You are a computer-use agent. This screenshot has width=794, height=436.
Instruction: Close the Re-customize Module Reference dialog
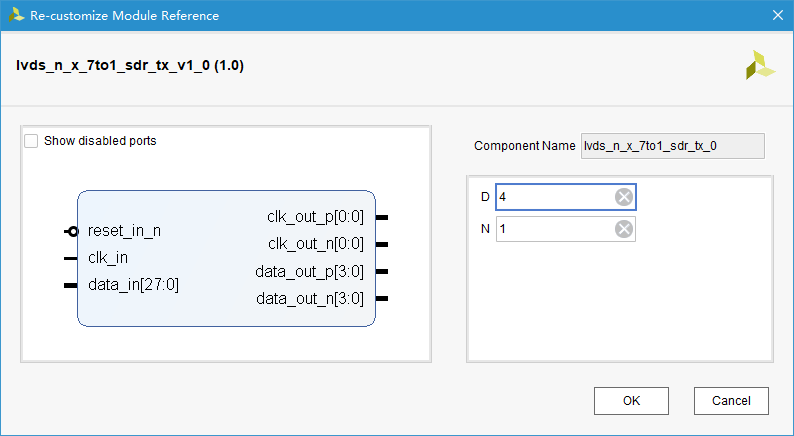tap(777, 15)
